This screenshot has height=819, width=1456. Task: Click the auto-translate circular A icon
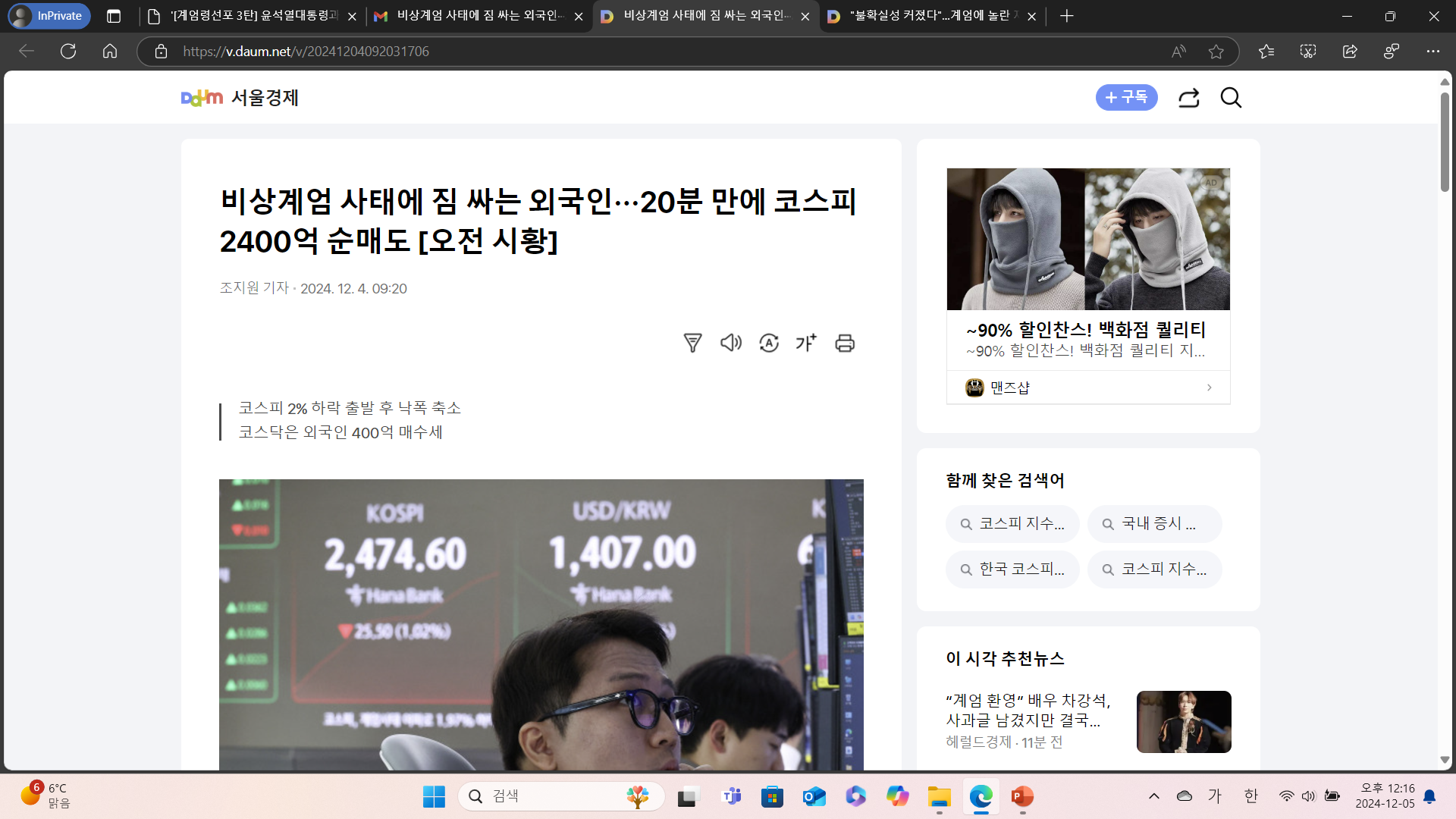[769, 343]
